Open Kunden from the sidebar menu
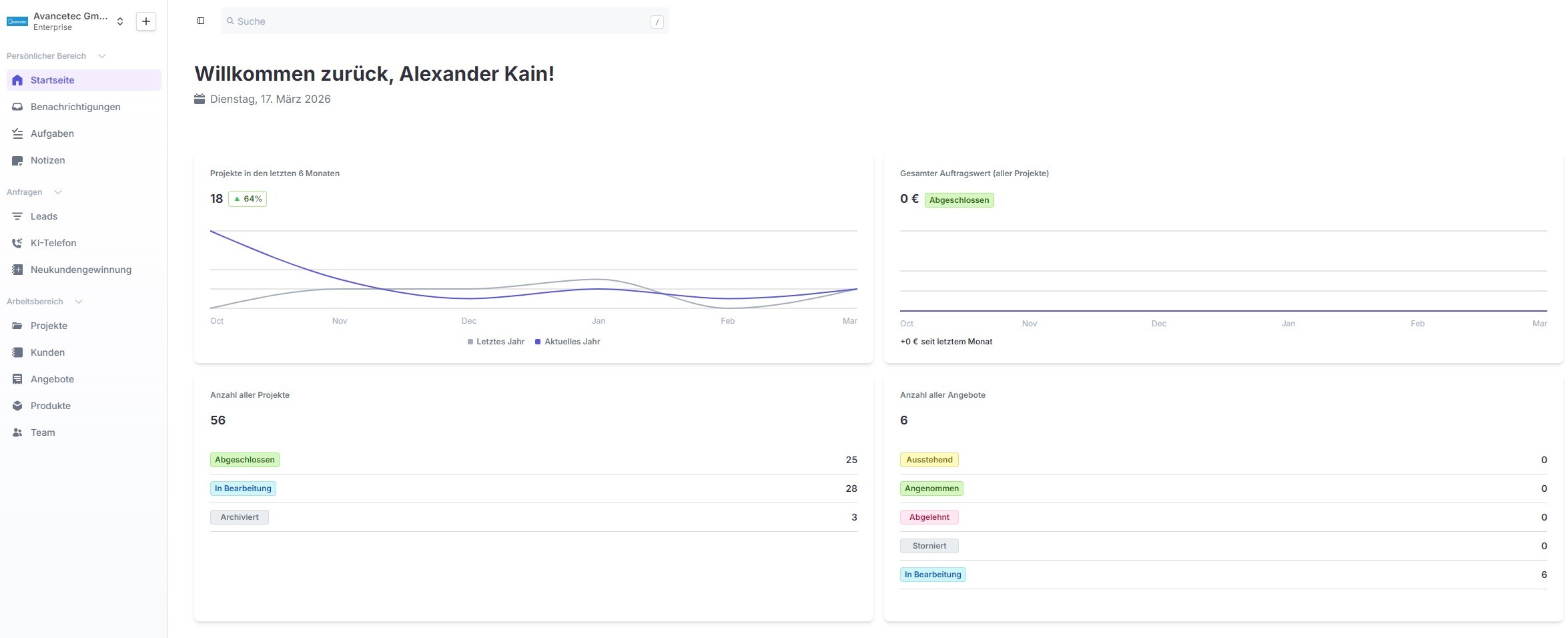Screen dimensions: 1568x638 (x=47, y=352)
